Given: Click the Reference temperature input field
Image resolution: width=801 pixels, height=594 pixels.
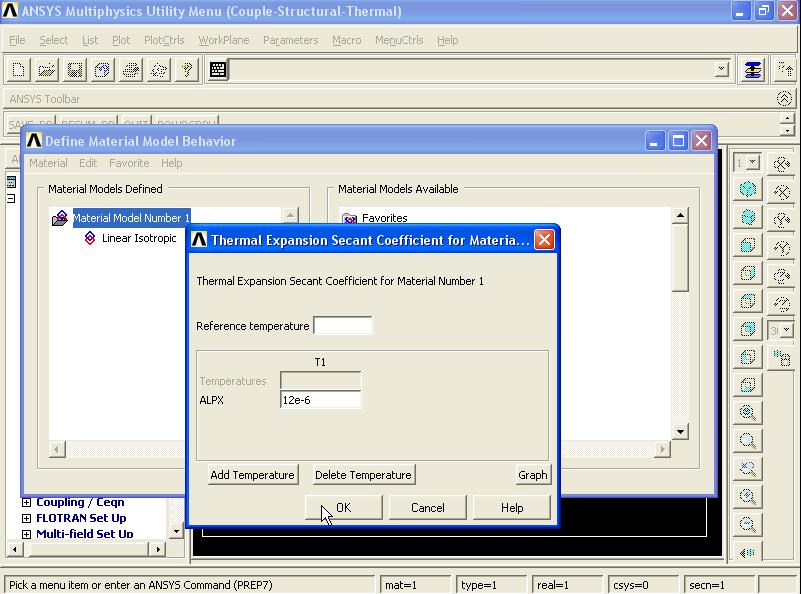Looking at the screenshot, I should (x=343, y=326).
